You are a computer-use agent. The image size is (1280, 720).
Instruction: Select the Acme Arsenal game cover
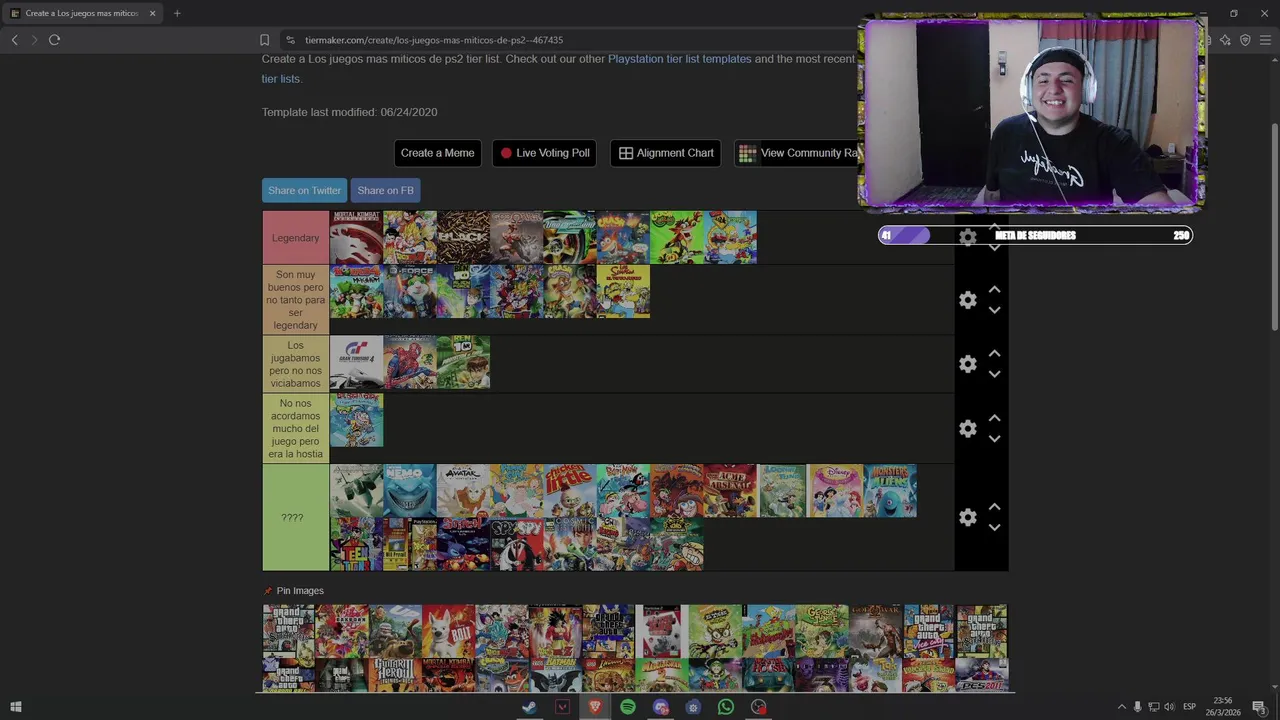pyautogui.click(x=730, y=491)
